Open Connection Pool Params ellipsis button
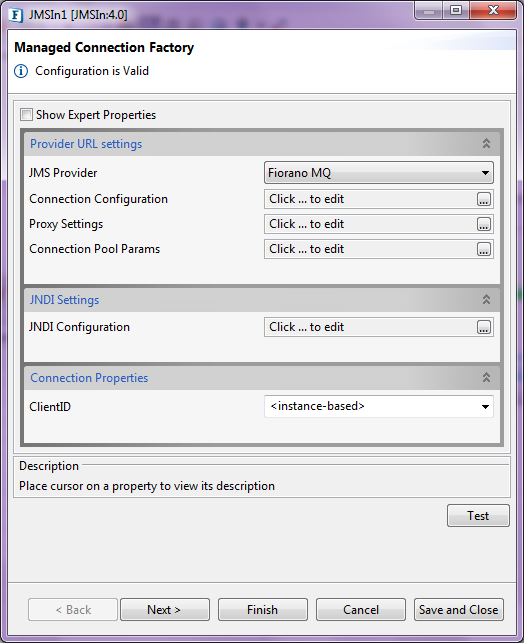 tap(484, 249)
